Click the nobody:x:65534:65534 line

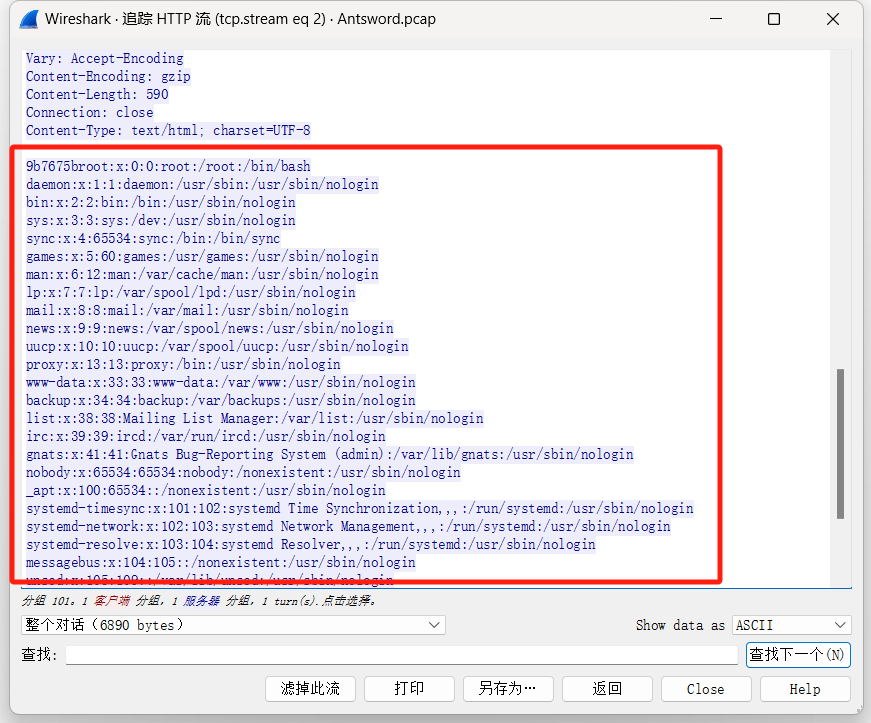243,473
